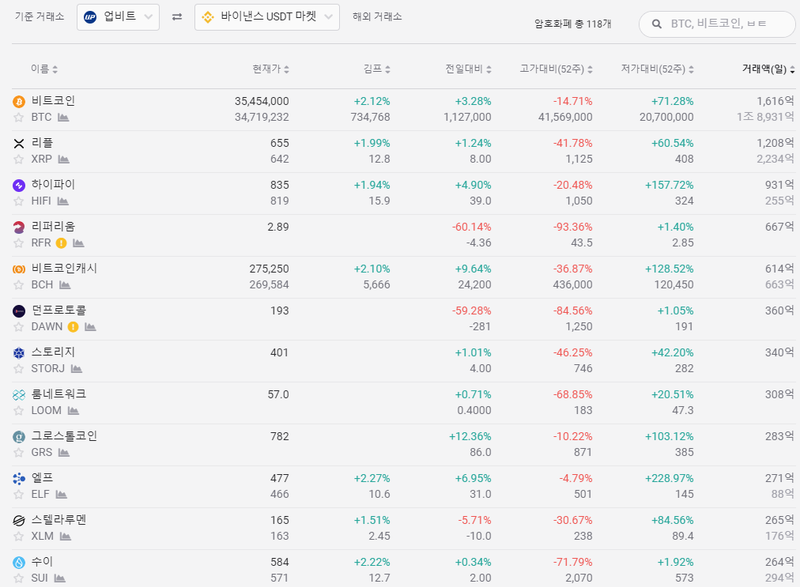Open the 리플 coin name link
Viewport: 800px width, 587px height.
(x=42, y=143)
